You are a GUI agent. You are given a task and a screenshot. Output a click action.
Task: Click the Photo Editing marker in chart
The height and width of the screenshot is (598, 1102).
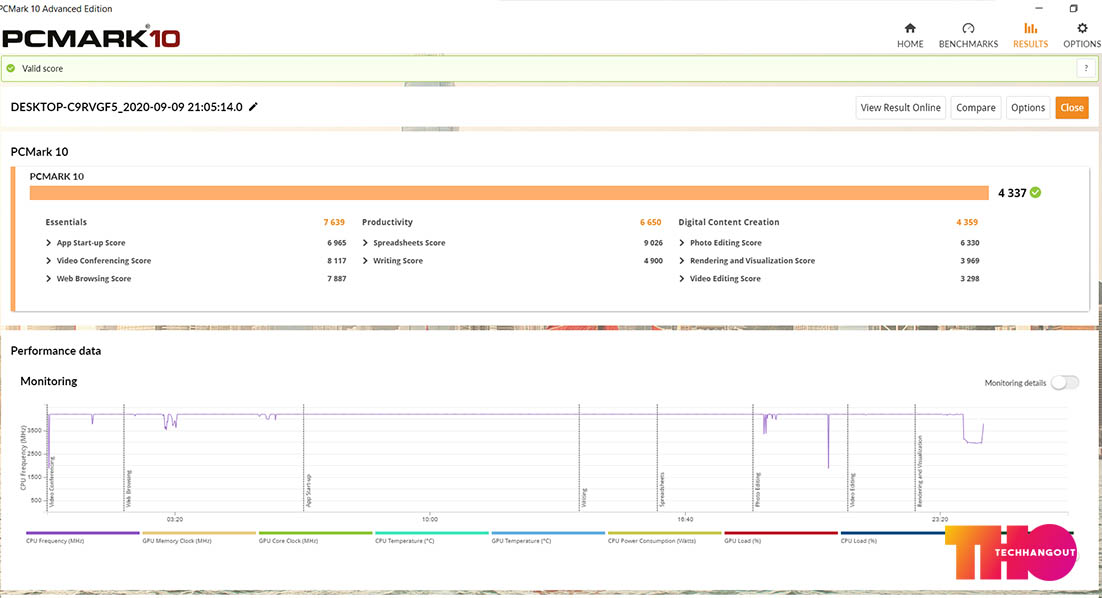click(758, 490)
